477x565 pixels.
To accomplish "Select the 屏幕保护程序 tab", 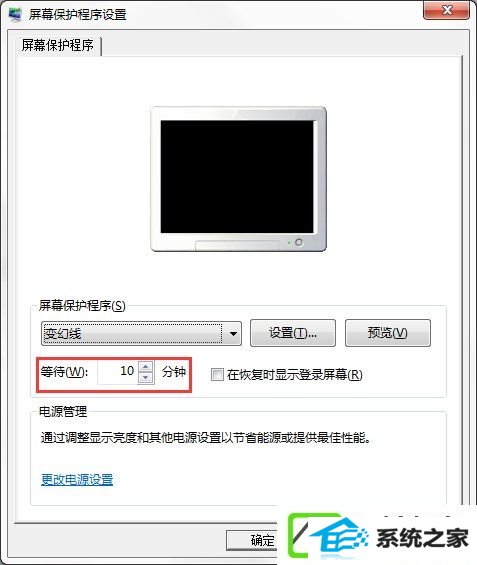I will 58,45.
